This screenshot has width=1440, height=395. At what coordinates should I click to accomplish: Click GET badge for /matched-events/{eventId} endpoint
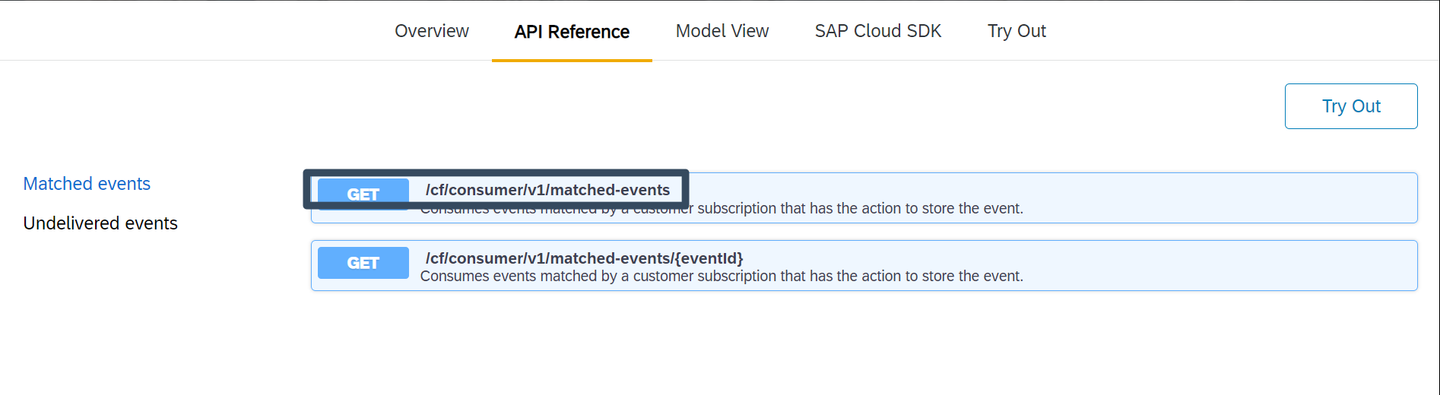[x=363, y=263]
